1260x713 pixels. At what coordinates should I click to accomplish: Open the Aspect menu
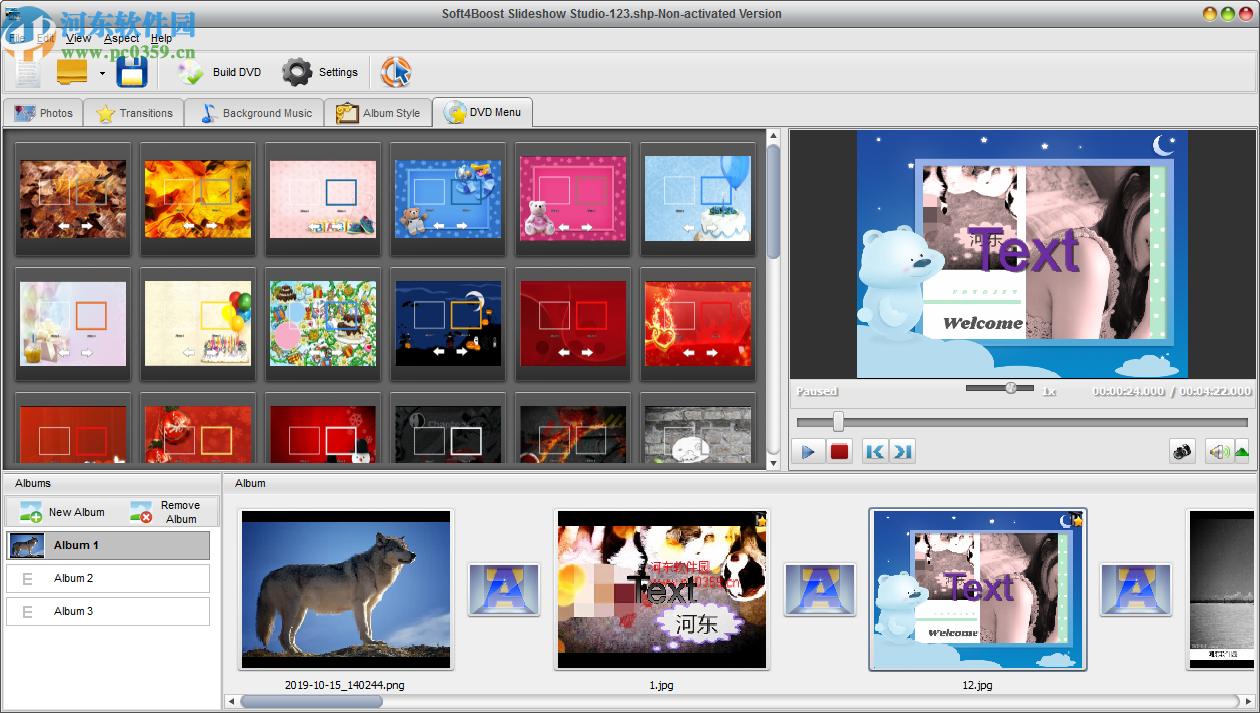tap(120, 37)
